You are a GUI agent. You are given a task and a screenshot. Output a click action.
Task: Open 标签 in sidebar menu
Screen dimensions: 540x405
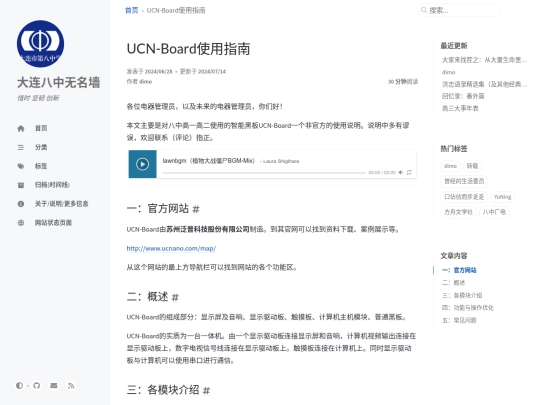pyautogui.click(x=41, y=166)
